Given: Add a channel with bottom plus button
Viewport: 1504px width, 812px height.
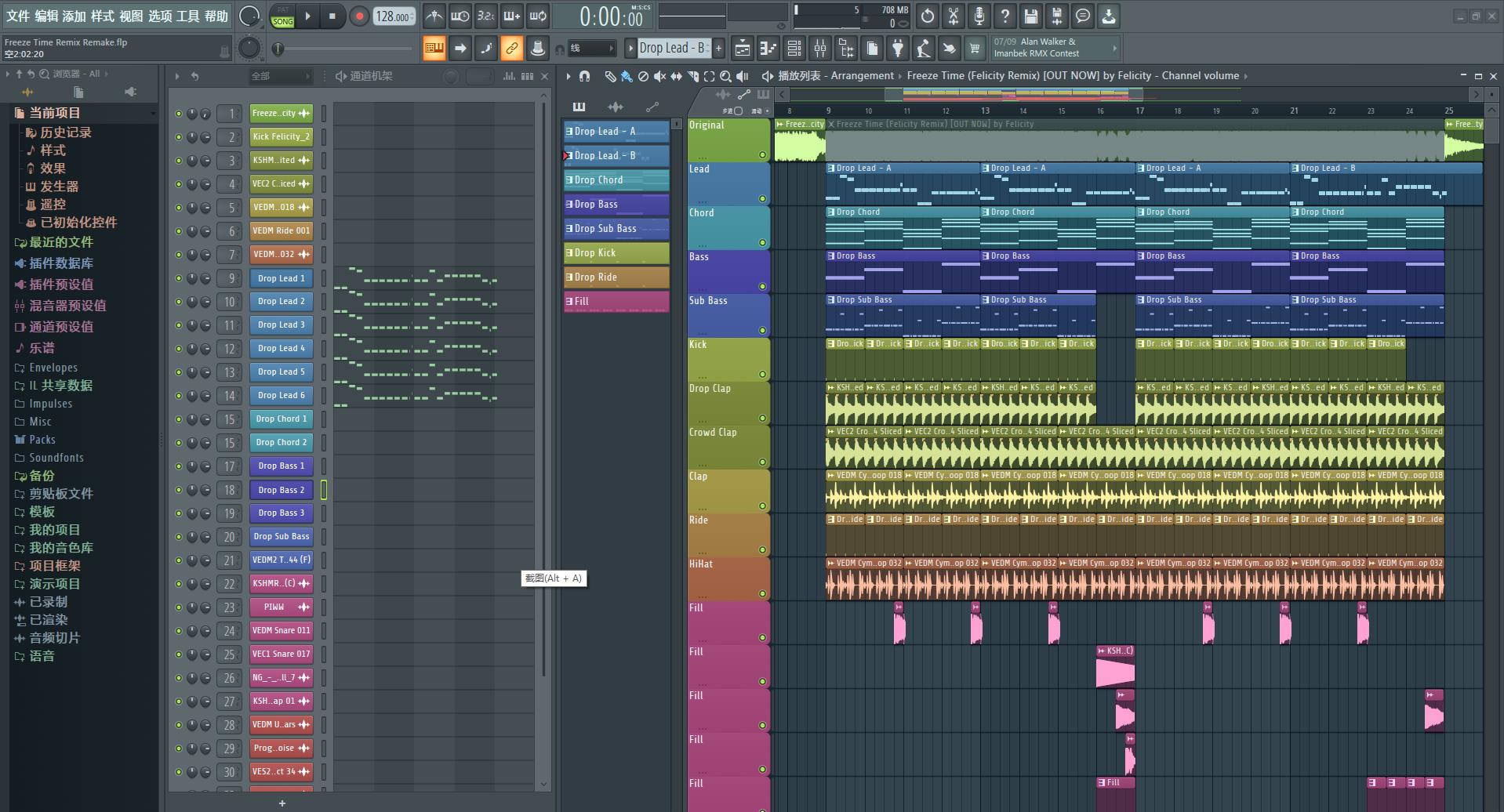Looking at the screenshot, I should [x=282, y=803].
